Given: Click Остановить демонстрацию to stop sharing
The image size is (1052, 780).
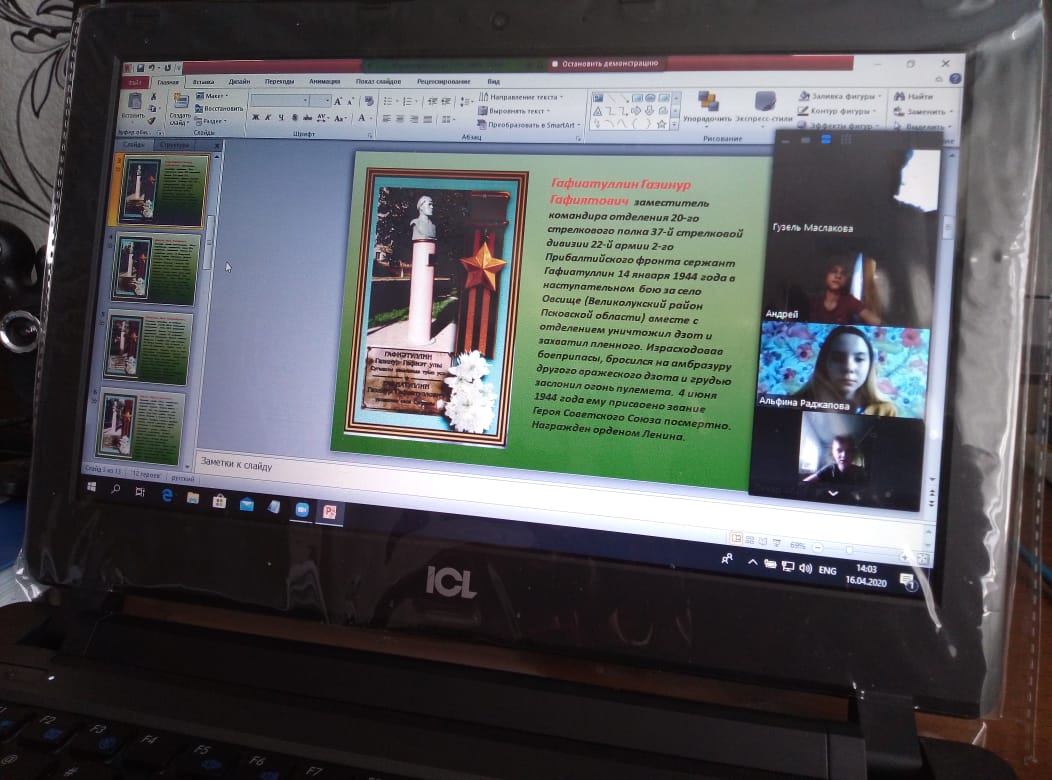Looking at the screenshot, I should pyautogui.click(x=605, y=63).
